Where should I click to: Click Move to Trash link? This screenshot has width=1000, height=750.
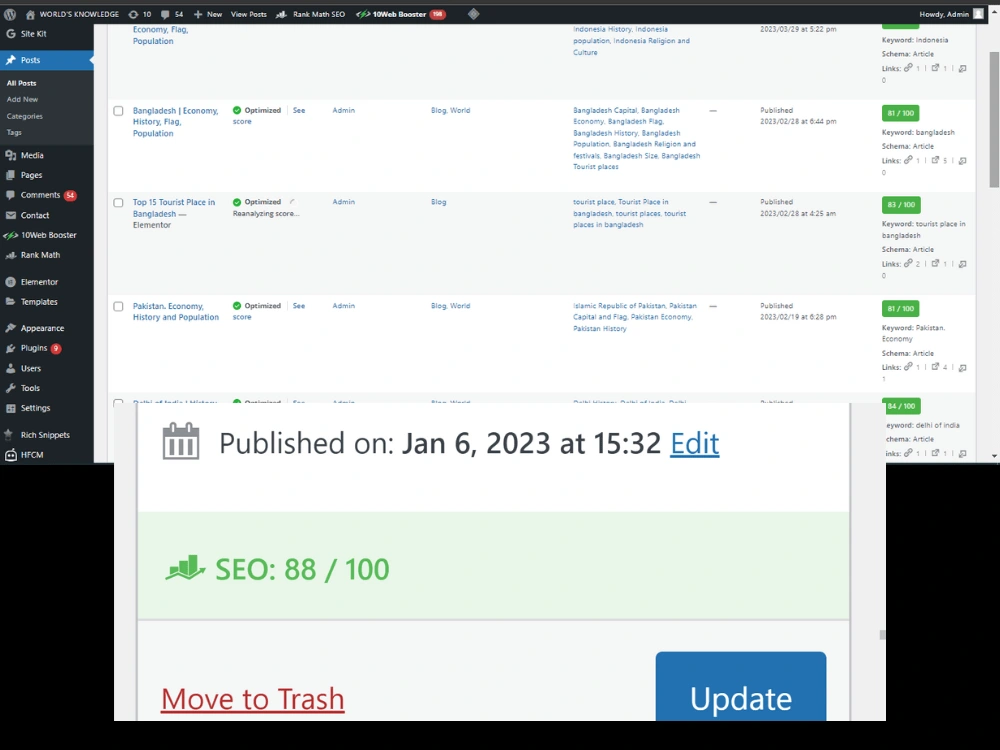point(253,700)
